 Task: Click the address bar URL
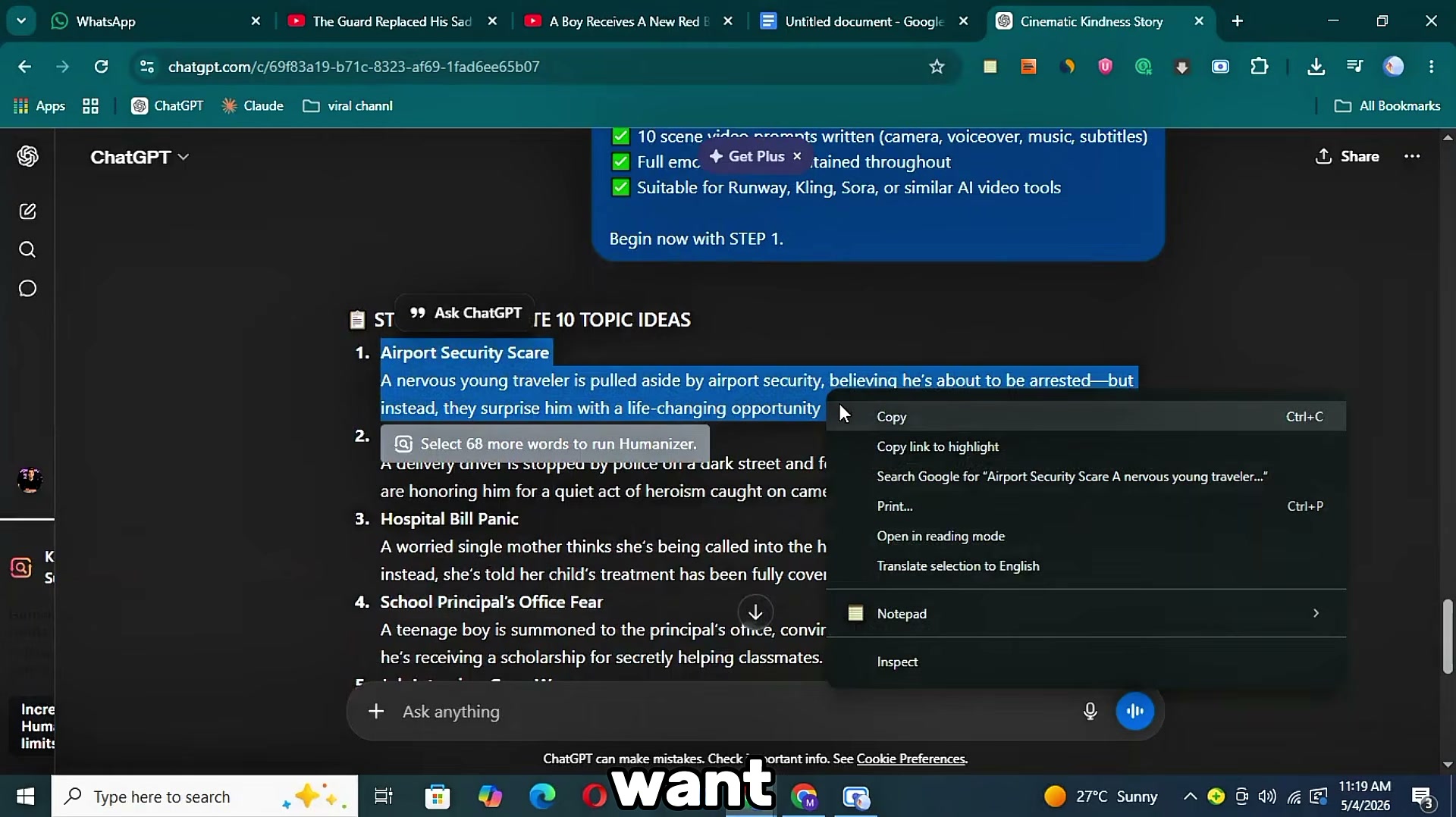(354, 67)
